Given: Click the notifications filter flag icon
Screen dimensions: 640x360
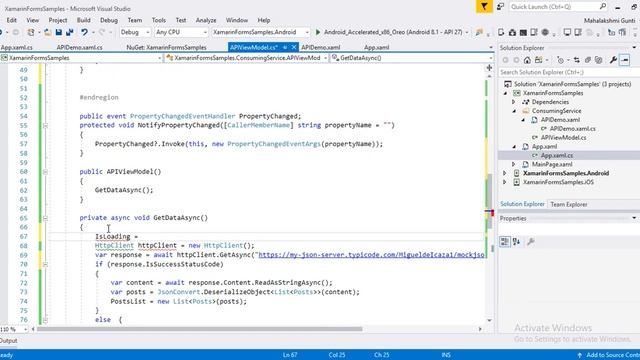Looking at the screenshot, I should coord(484,7).
